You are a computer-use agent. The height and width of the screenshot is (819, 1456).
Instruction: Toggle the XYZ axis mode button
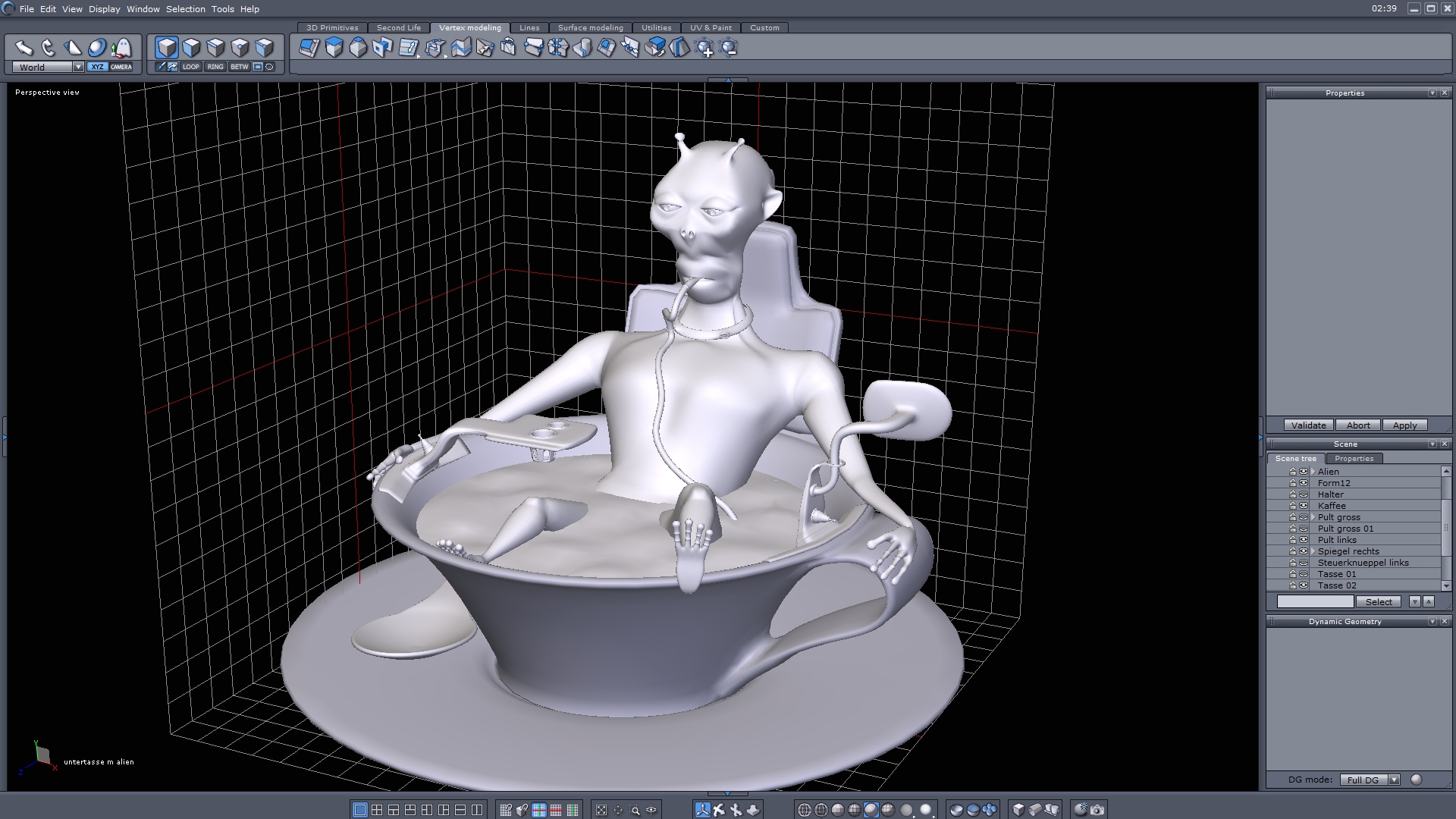point(97,67)
